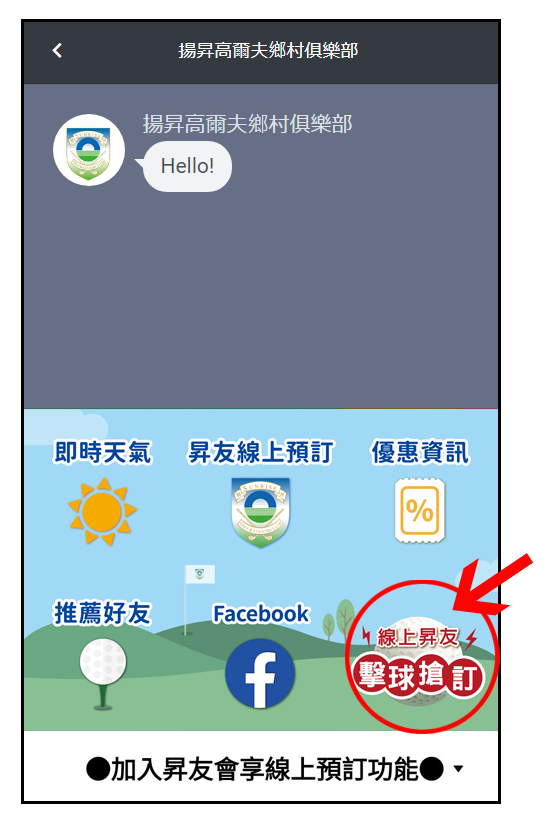
Task: Go back using the header arrow
Action: (57, 51)
